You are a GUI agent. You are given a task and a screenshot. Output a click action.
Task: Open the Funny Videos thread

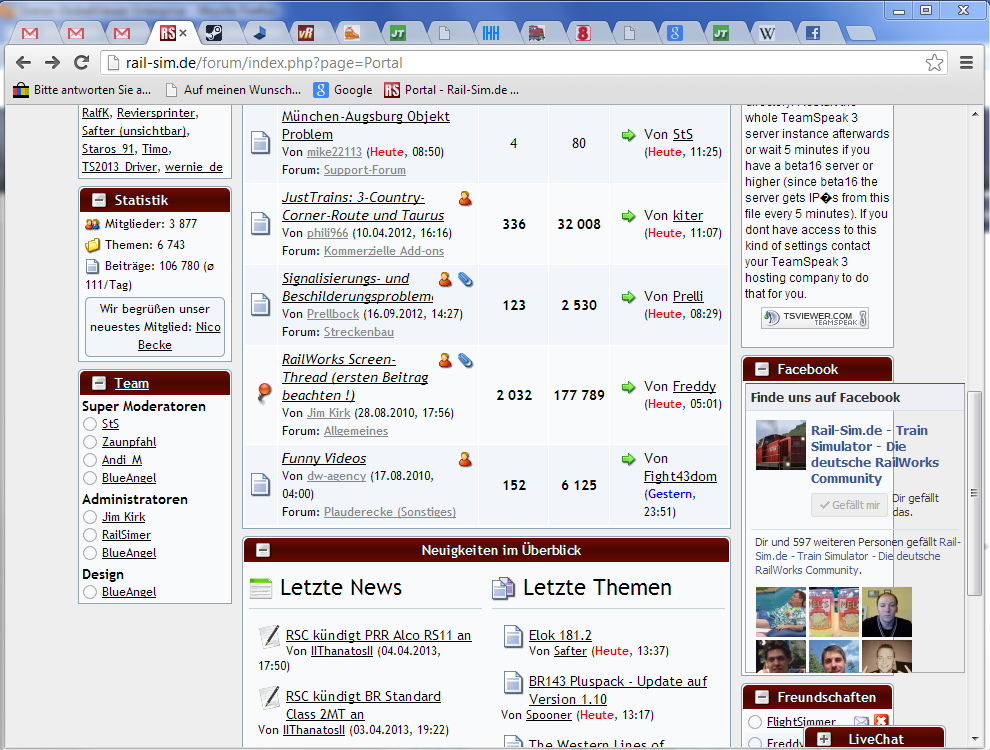tap(324, 458)
